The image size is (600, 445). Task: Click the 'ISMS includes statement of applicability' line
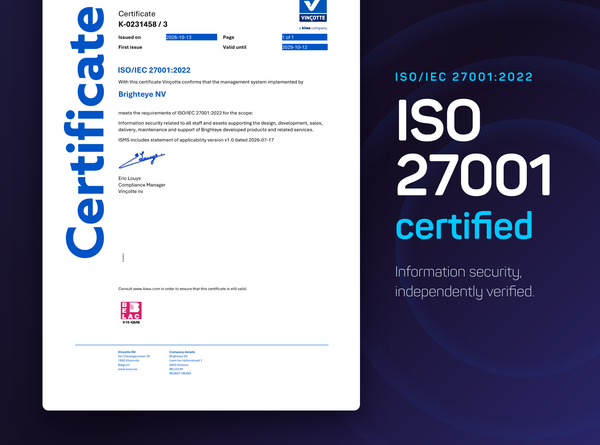(196, 140)
